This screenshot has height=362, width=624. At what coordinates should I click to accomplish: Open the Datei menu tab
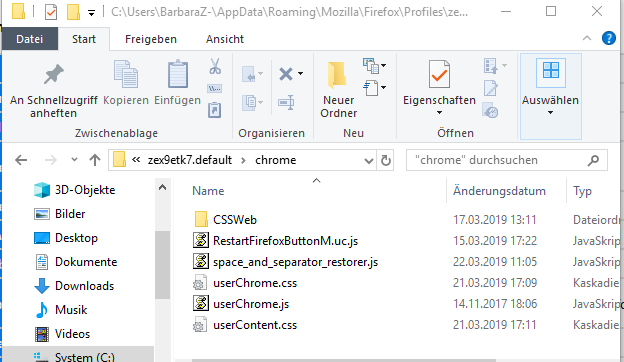[x=30, y=39]
